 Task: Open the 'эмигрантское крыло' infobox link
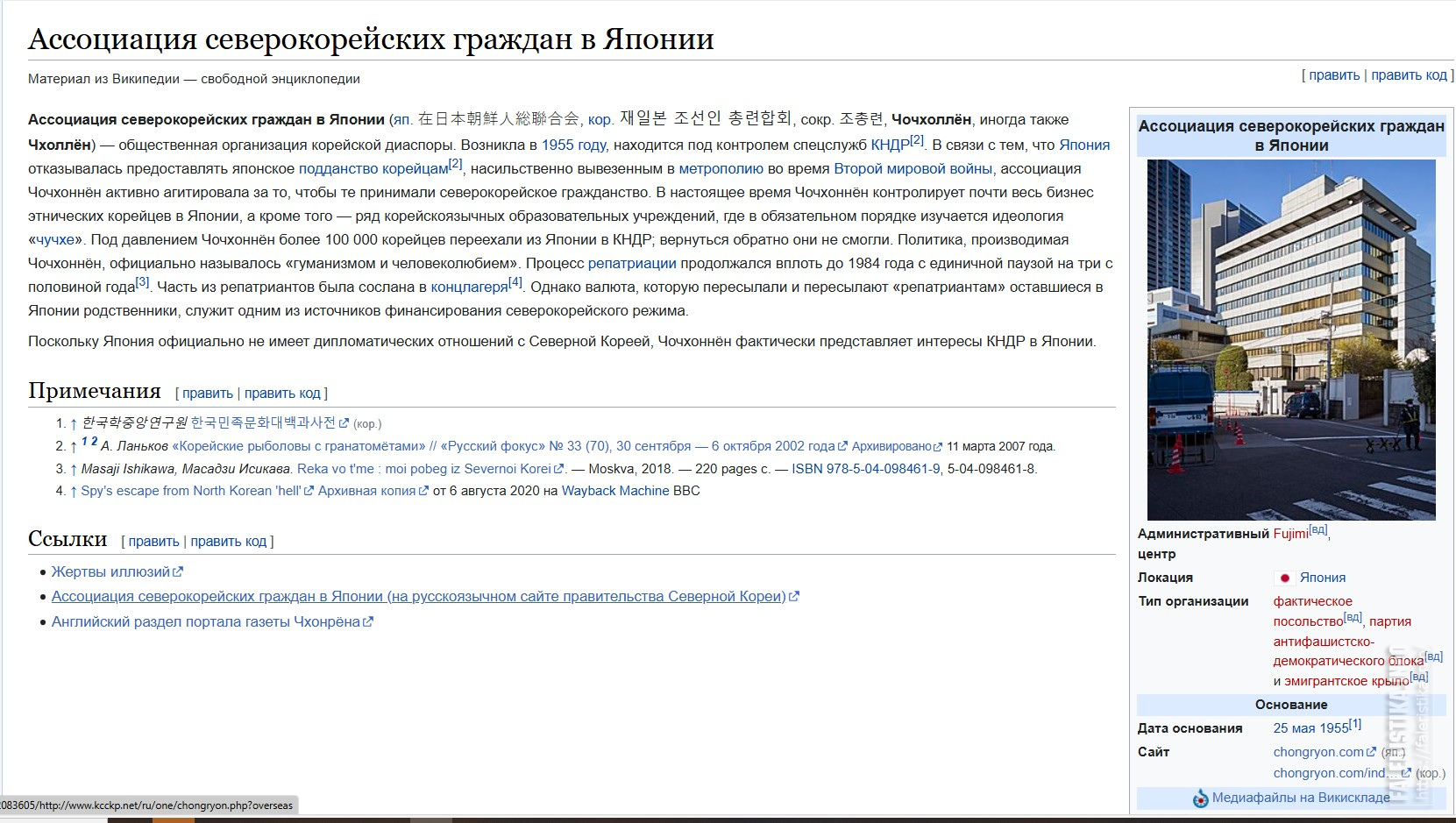(x=1346, y=681)
